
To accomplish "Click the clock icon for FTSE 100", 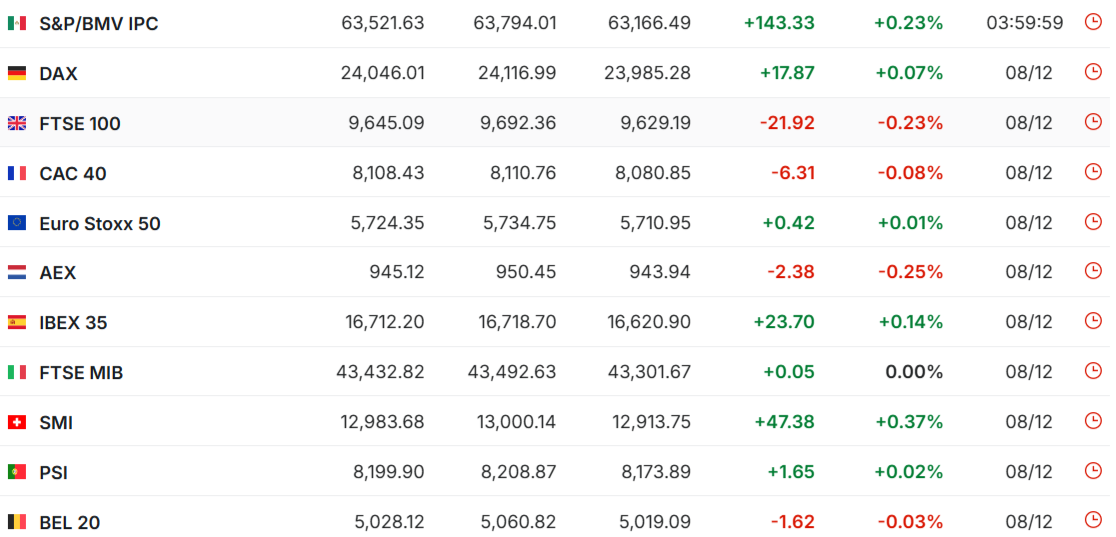I will [1093, 122].
